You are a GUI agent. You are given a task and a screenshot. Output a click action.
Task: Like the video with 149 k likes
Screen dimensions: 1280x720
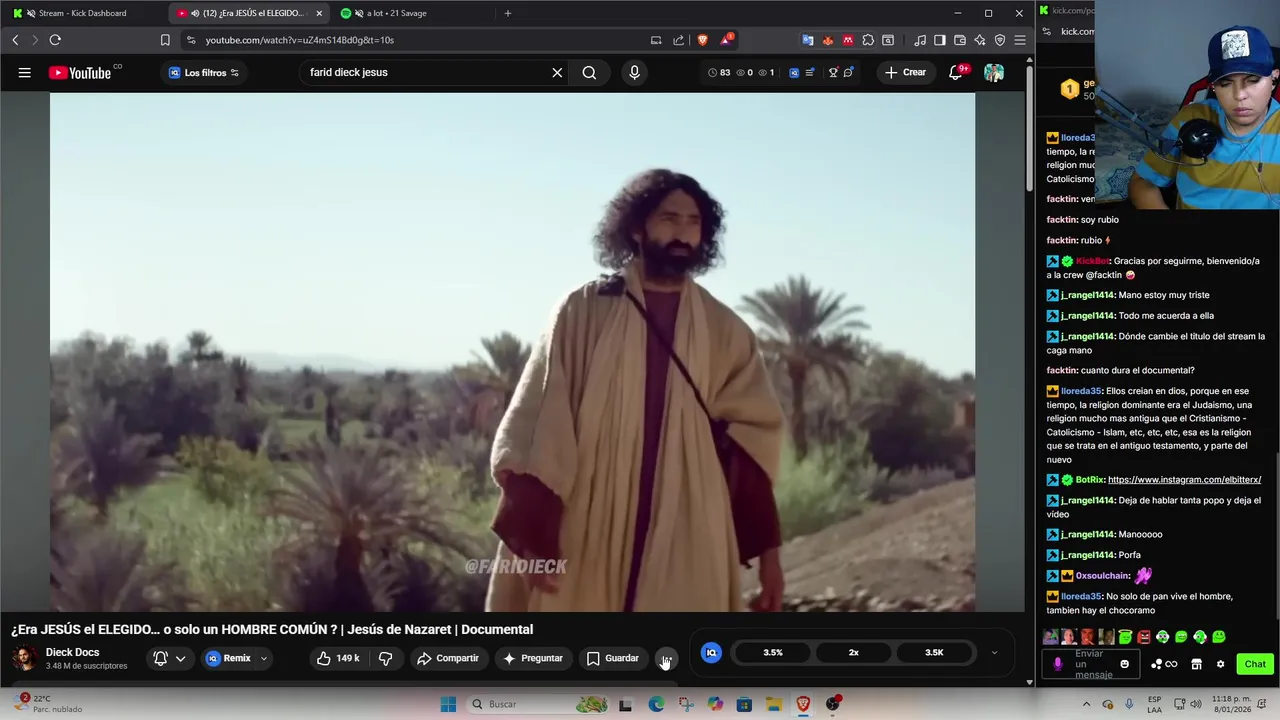(338, 658)
